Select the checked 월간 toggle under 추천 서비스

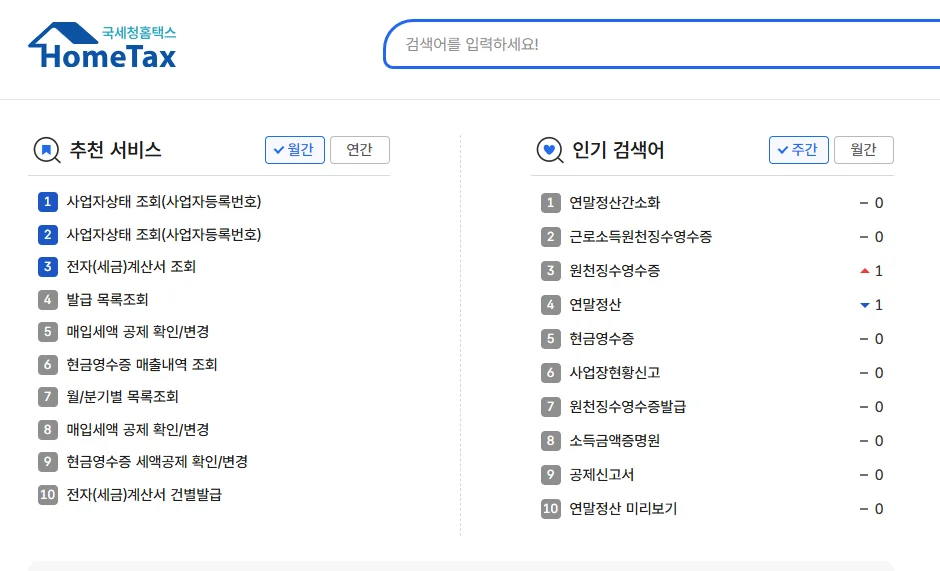(295, 150)
